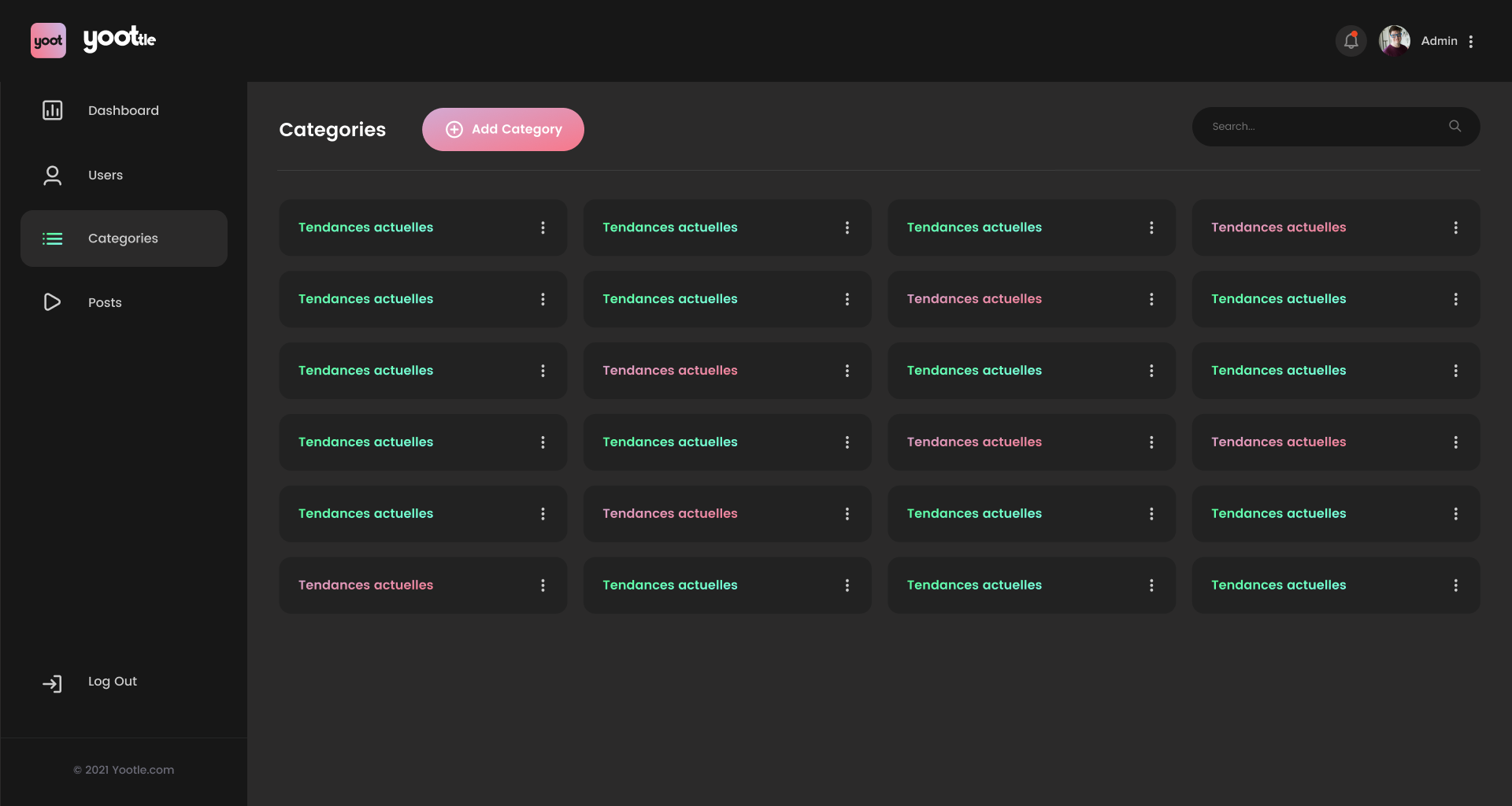Viewport: 1512px width, 806px height.
Task: Click the Dashboard chart icon in sidebar
Action: 53,110
